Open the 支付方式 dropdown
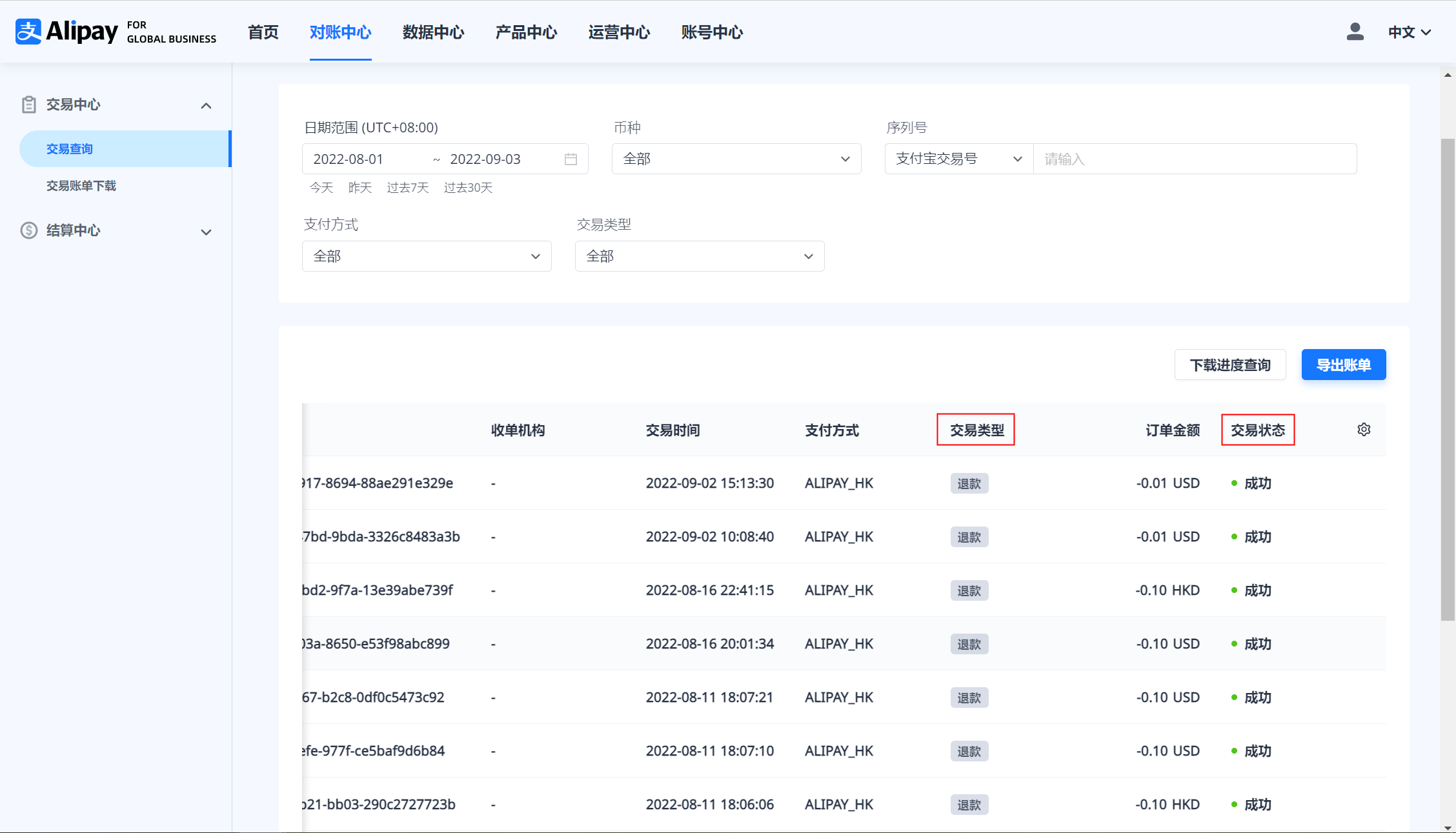 click(x=426, y=256)
